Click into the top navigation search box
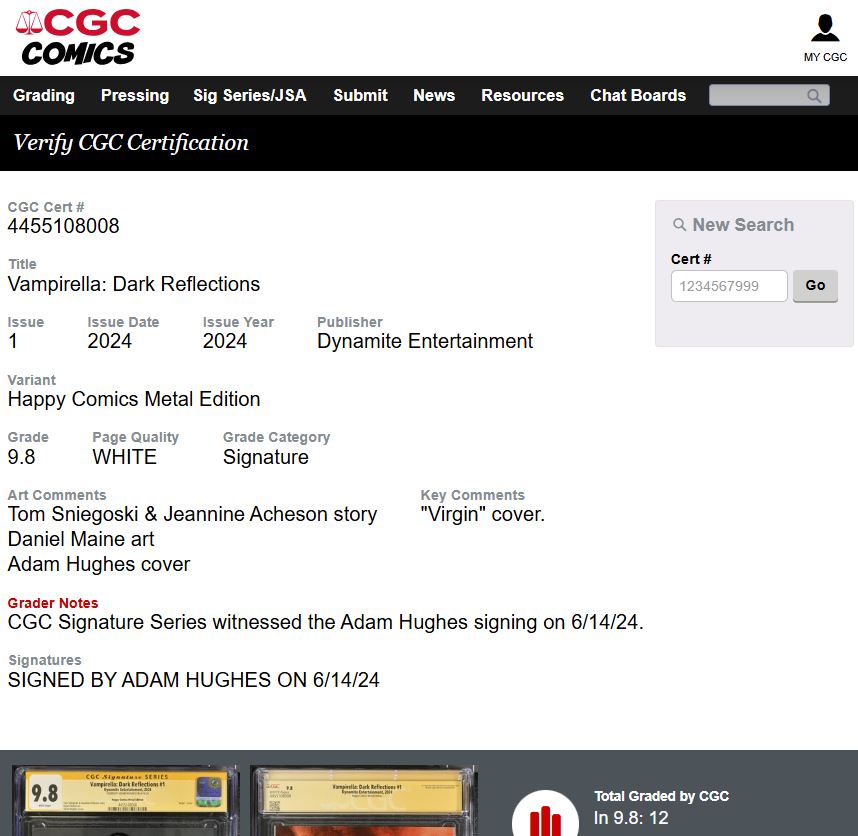The image size is (858, 836). tap(758, 96)
